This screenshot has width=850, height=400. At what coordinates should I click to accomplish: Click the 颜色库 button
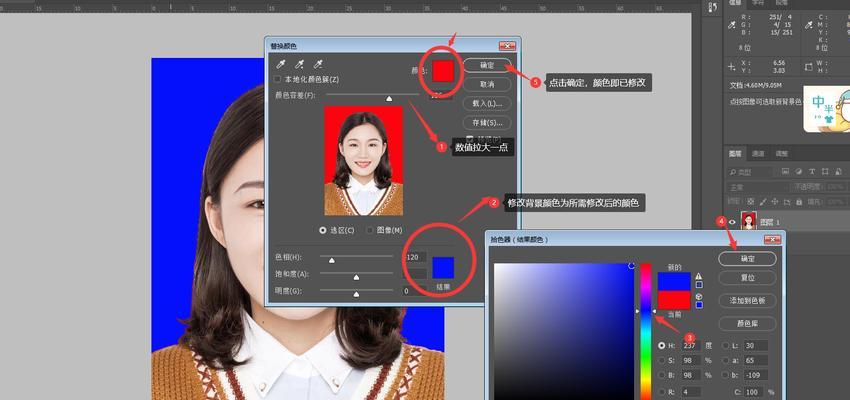(748, 324)
